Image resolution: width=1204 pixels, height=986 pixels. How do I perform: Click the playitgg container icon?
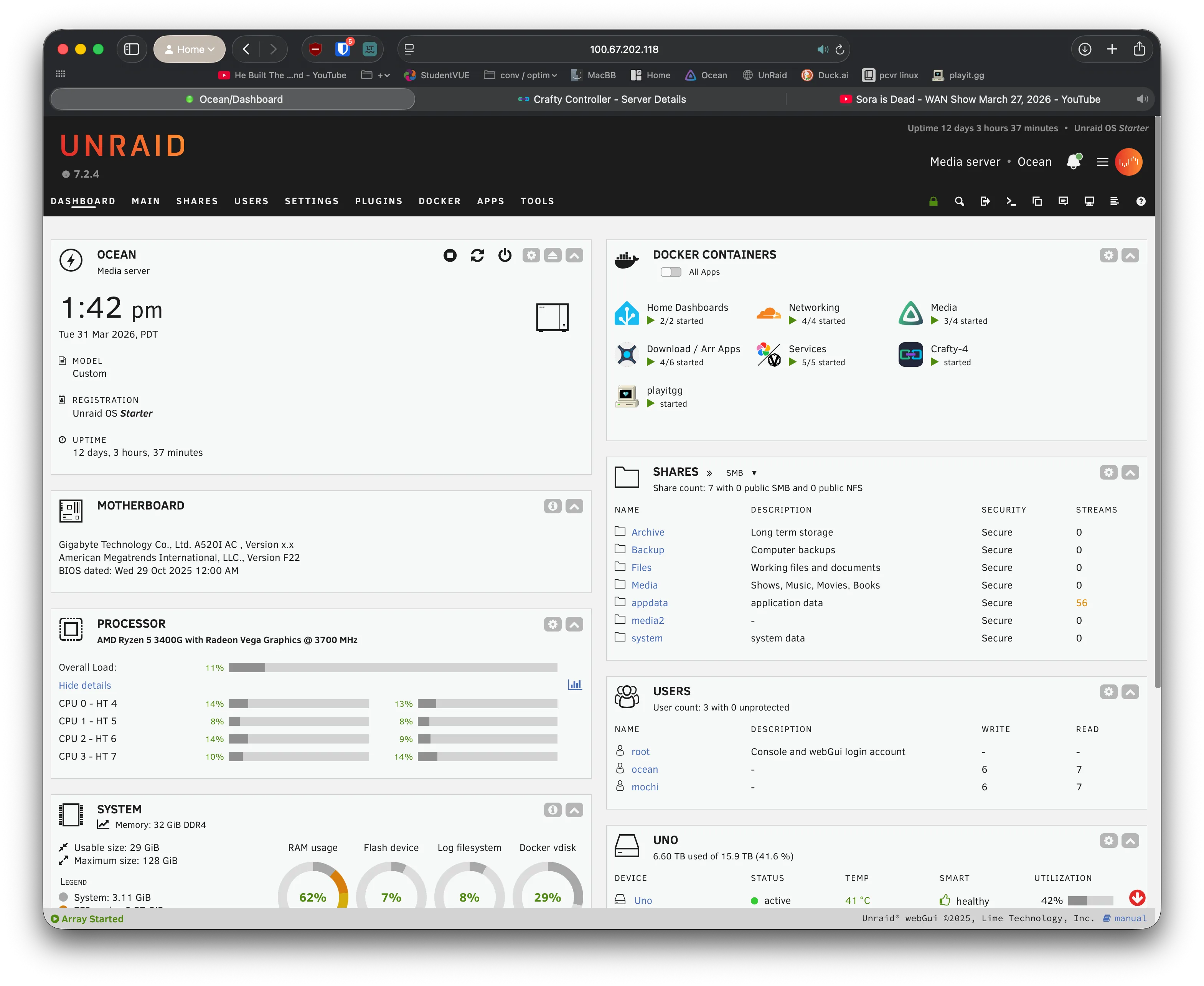627,396
